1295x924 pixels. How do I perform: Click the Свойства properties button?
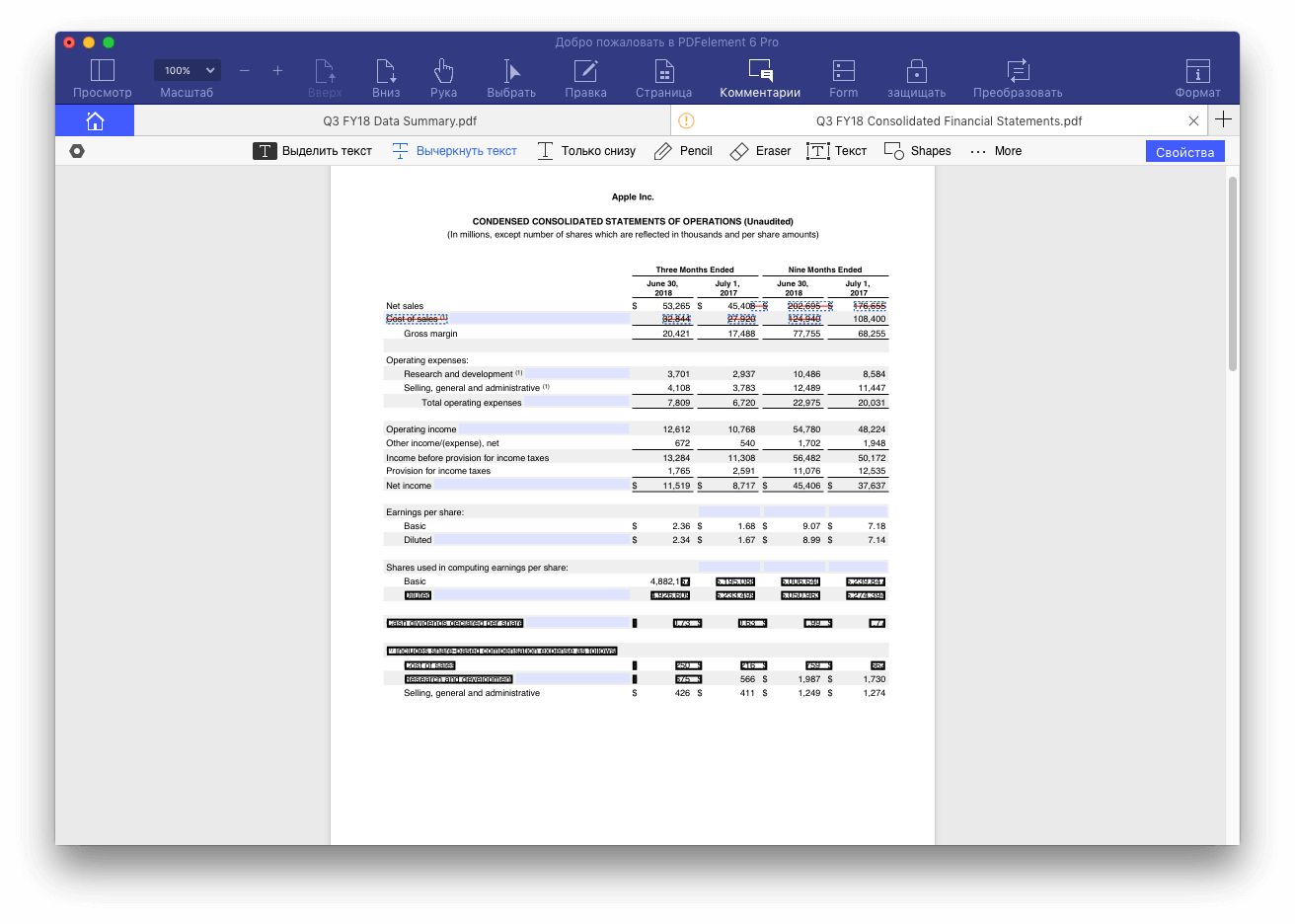1185,152
